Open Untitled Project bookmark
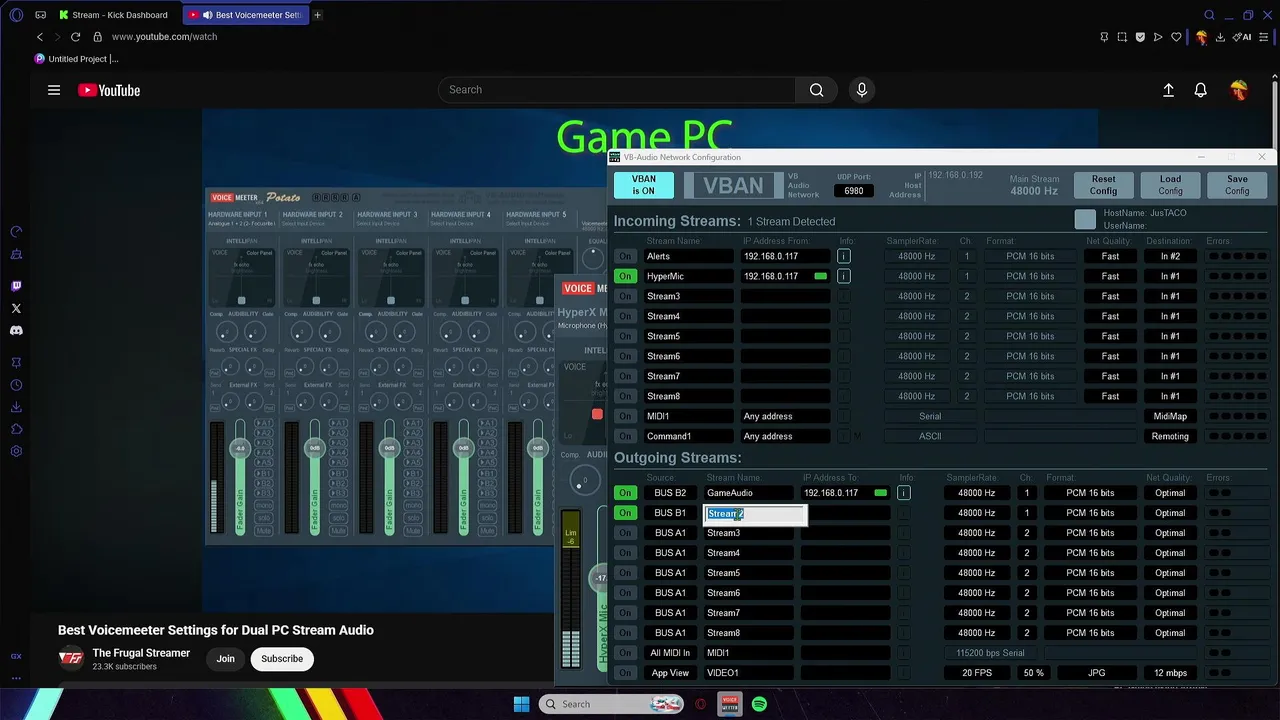 tap(76, 59)
